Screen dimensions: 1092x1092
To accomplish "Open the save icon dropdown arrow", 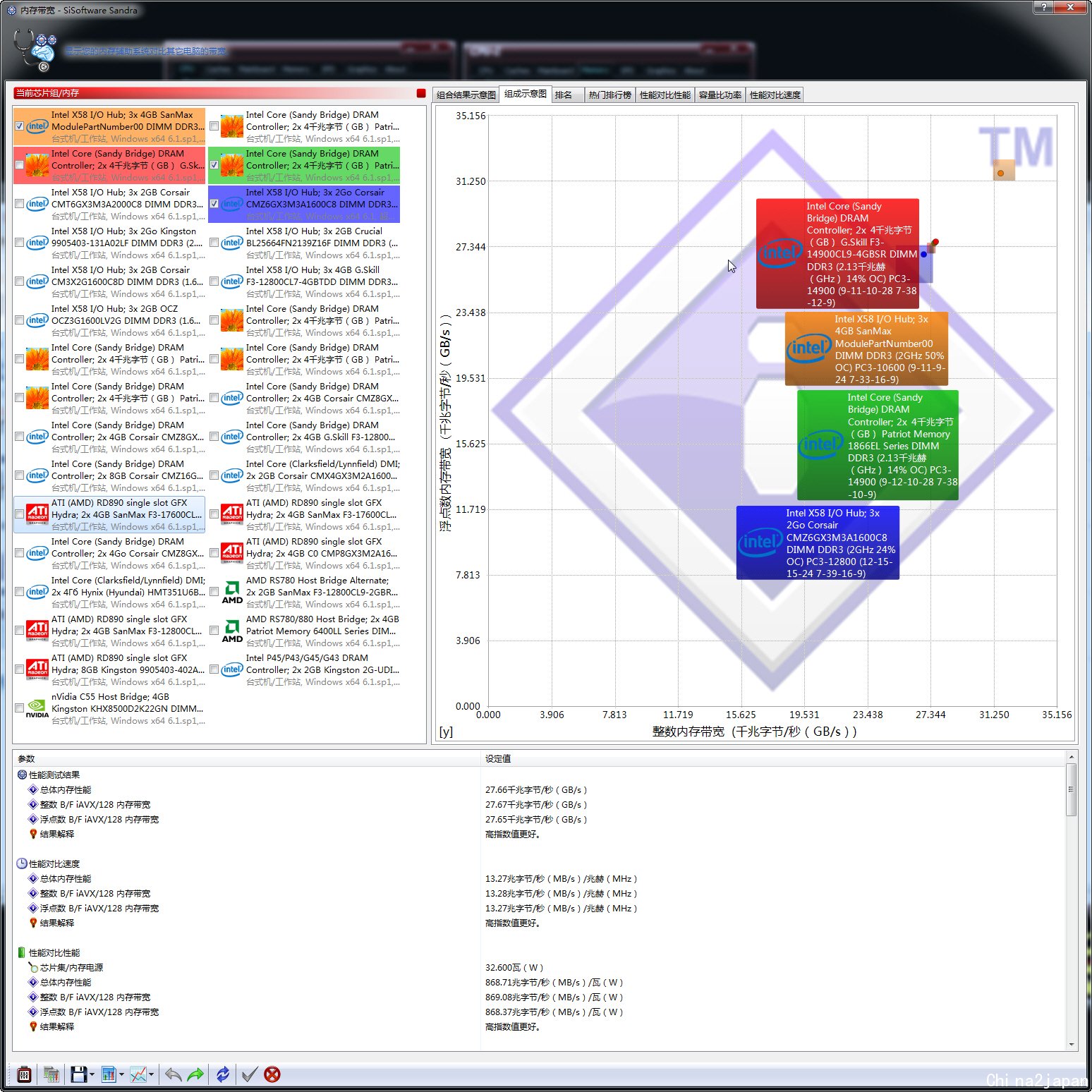I will (92, 1075).
